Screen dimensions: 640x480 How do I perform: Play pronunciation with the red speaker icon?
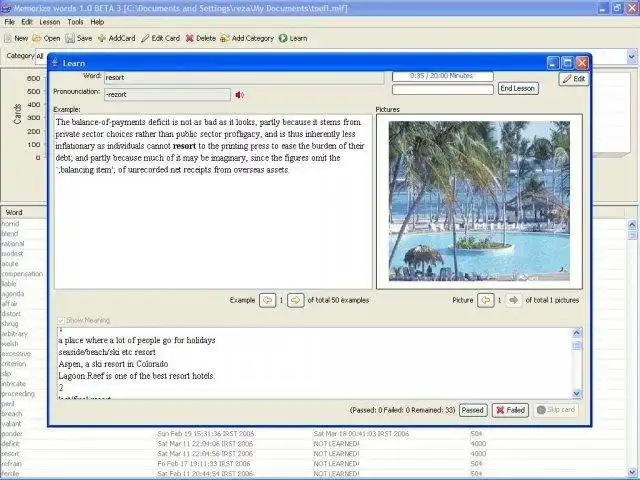[x=240, y=95]
